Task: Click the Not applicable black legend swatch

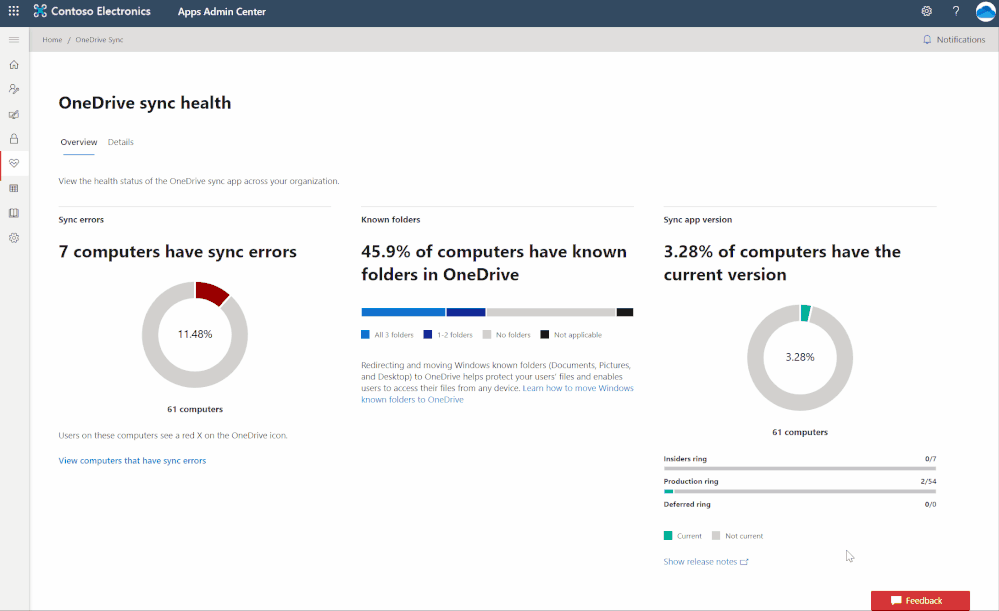Action: (545, 334)
